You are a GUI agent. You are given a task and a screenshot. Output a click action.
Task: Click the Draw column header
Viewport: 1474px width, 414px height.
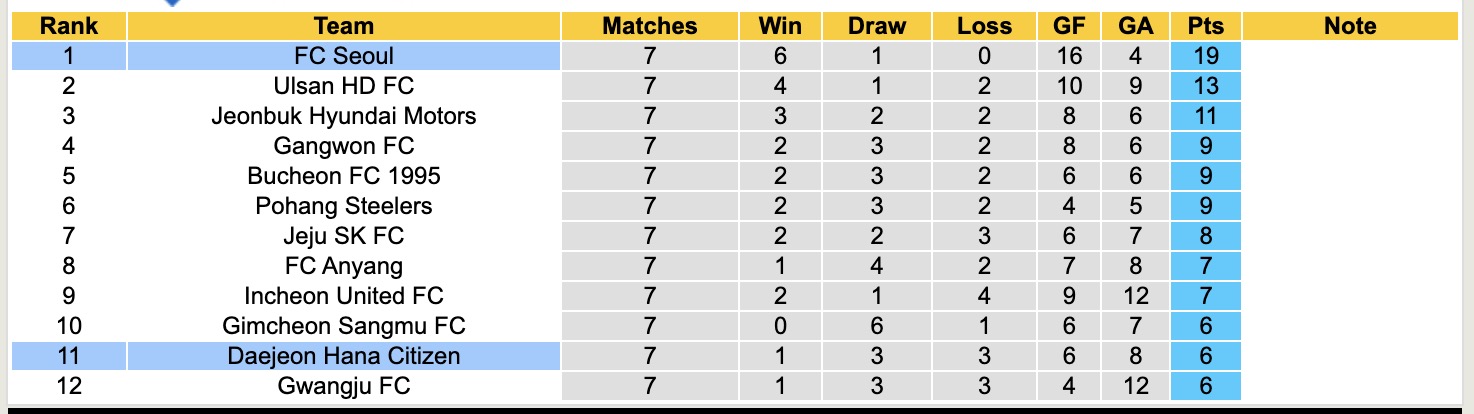coord(876,27)
